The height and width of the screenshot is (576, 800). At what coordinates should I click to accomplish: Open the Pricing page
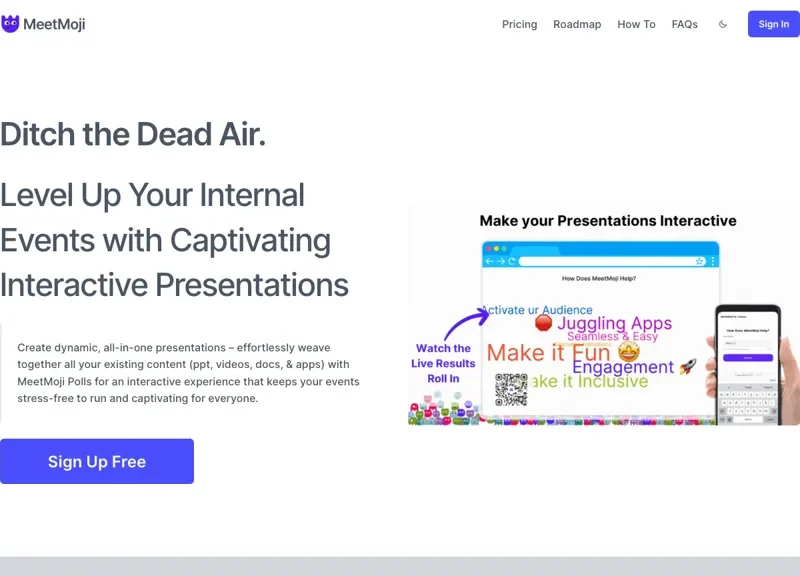tap(519, 24)
